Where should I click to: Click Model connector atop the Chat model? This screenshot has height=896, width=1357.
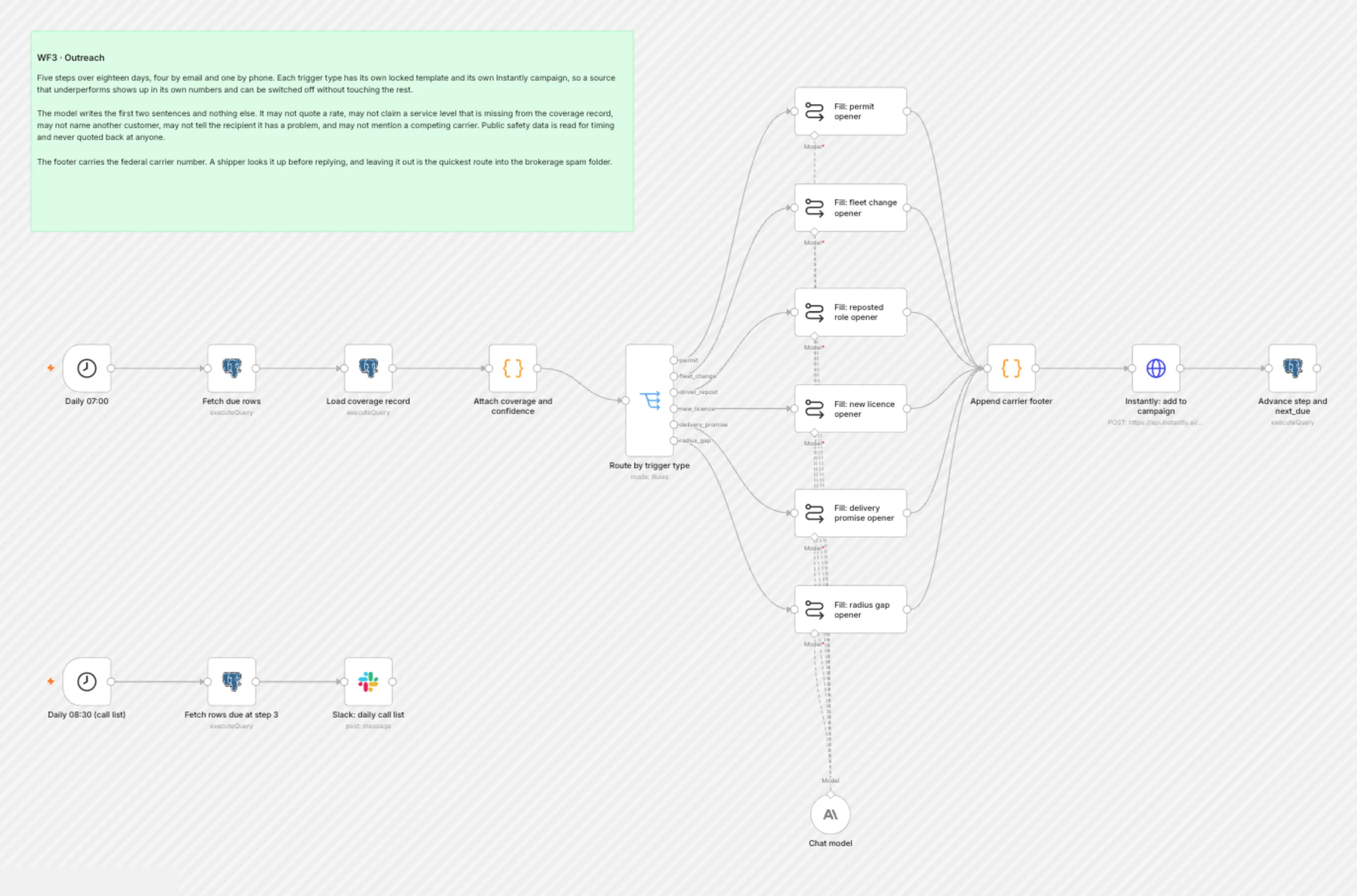[830, 794]
